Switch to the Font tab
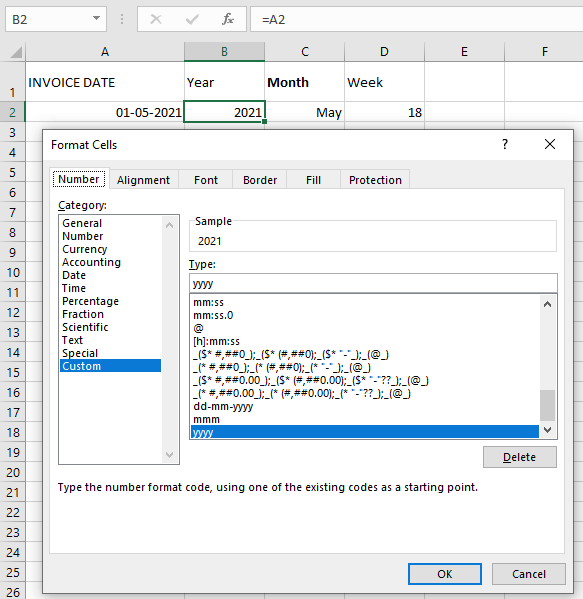The width and height of the screenshot is (583, 599). pos(206,180)
